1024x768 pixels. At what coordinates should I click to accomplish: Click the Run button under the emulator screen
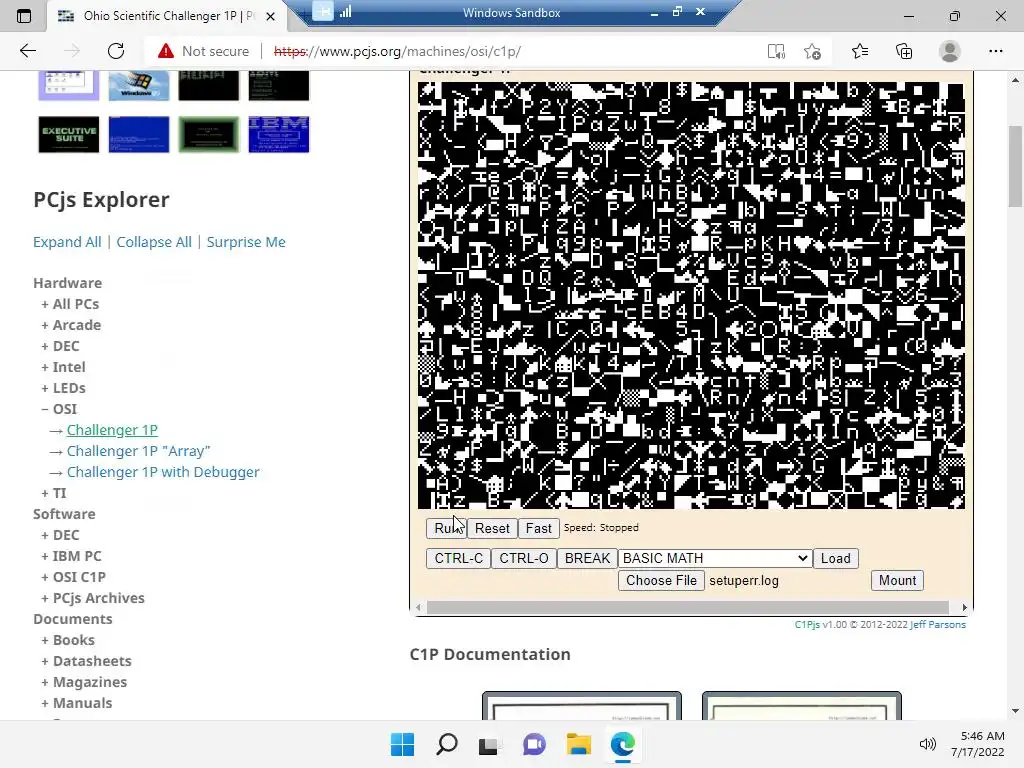coord(447,528)
